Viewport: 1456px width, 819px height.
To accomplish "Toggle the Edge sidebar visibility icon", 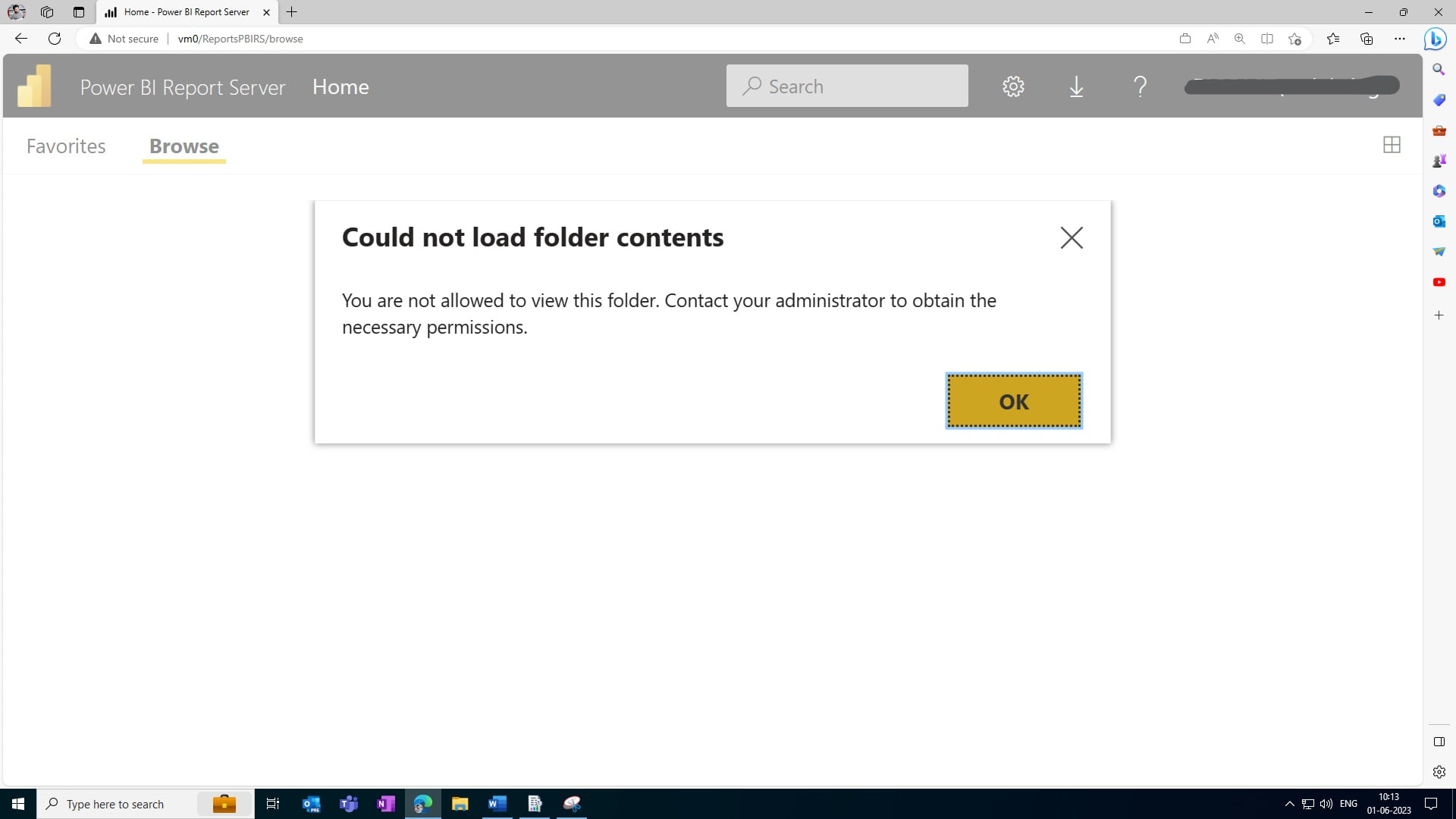I will [1439, 742].
